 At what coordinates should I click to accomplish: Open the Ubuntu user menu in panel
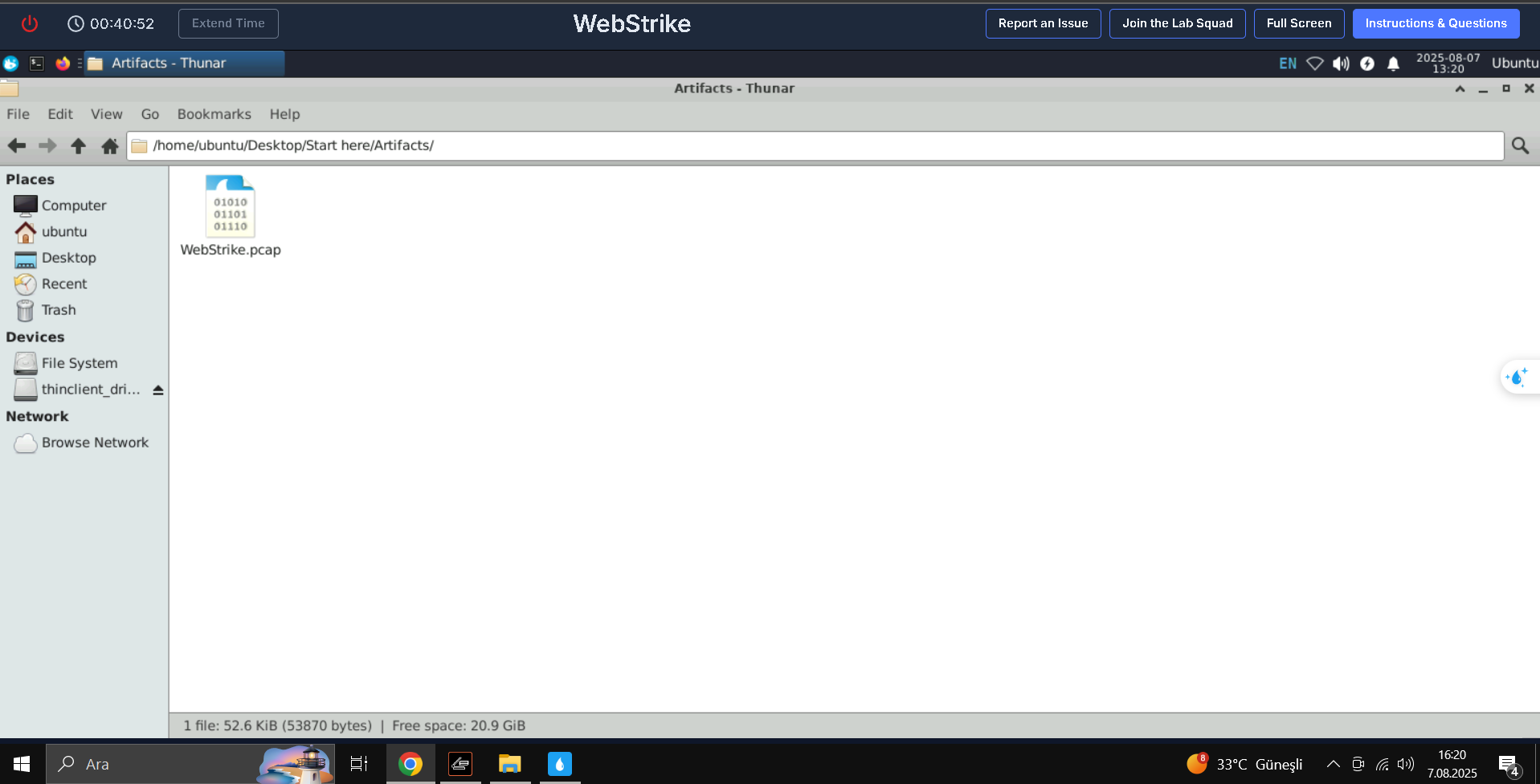1515,63
